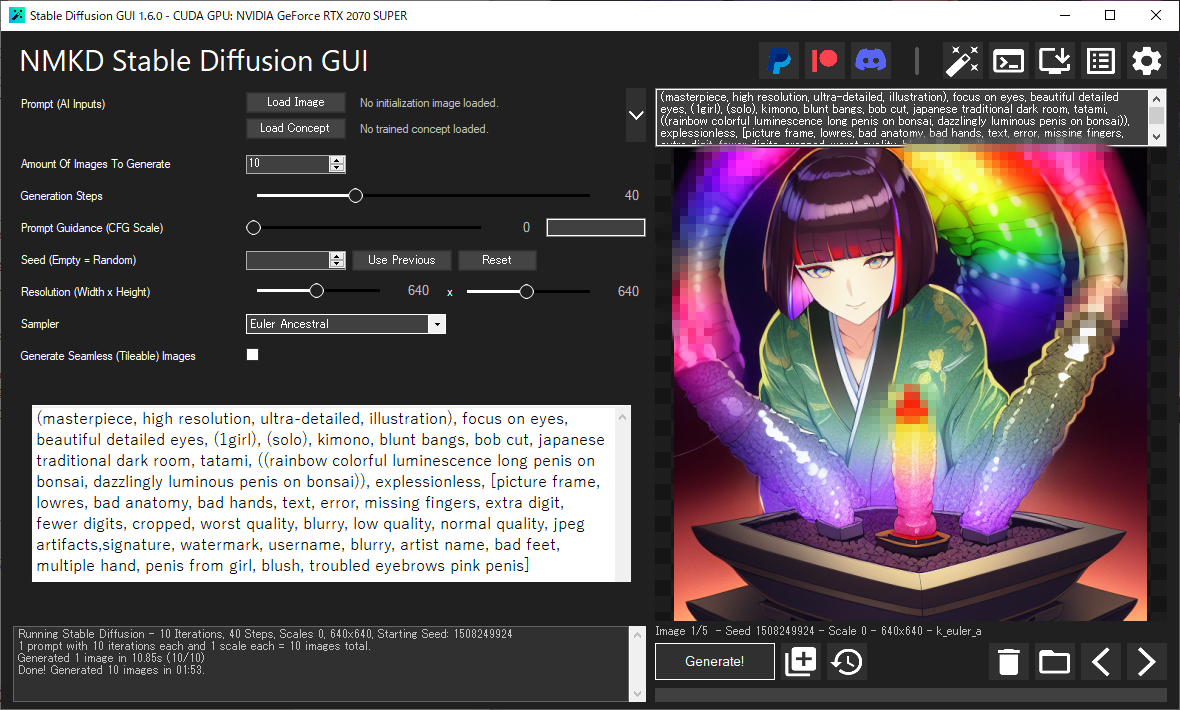Enable Generate Seamless (Tileable) Images checkbox

pos(252,355)
